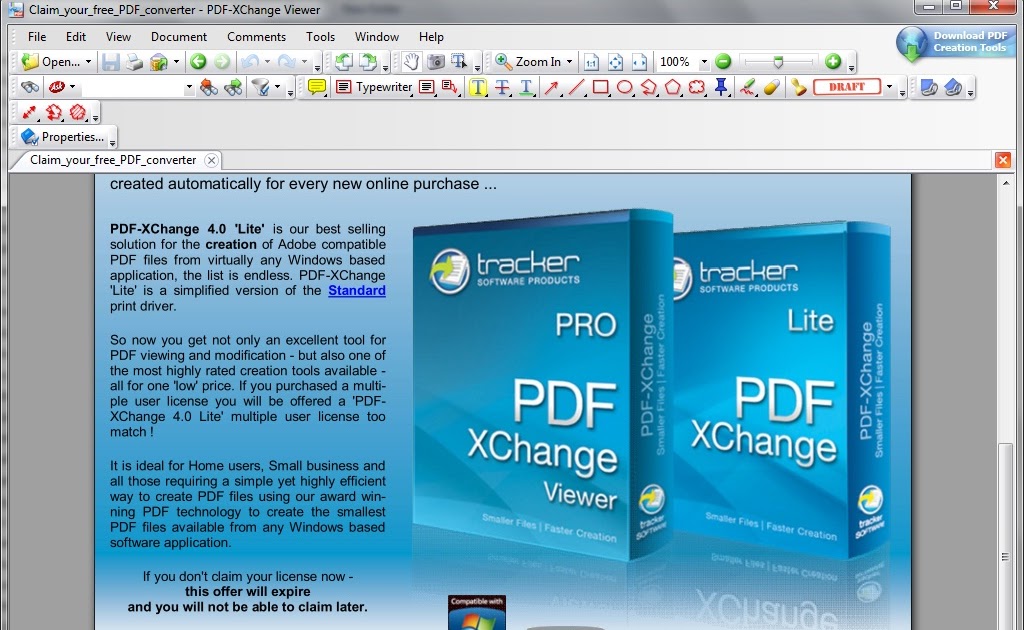Click the zoom slider handle
This screenshot has width=1024, height=630.
(778, 61)
